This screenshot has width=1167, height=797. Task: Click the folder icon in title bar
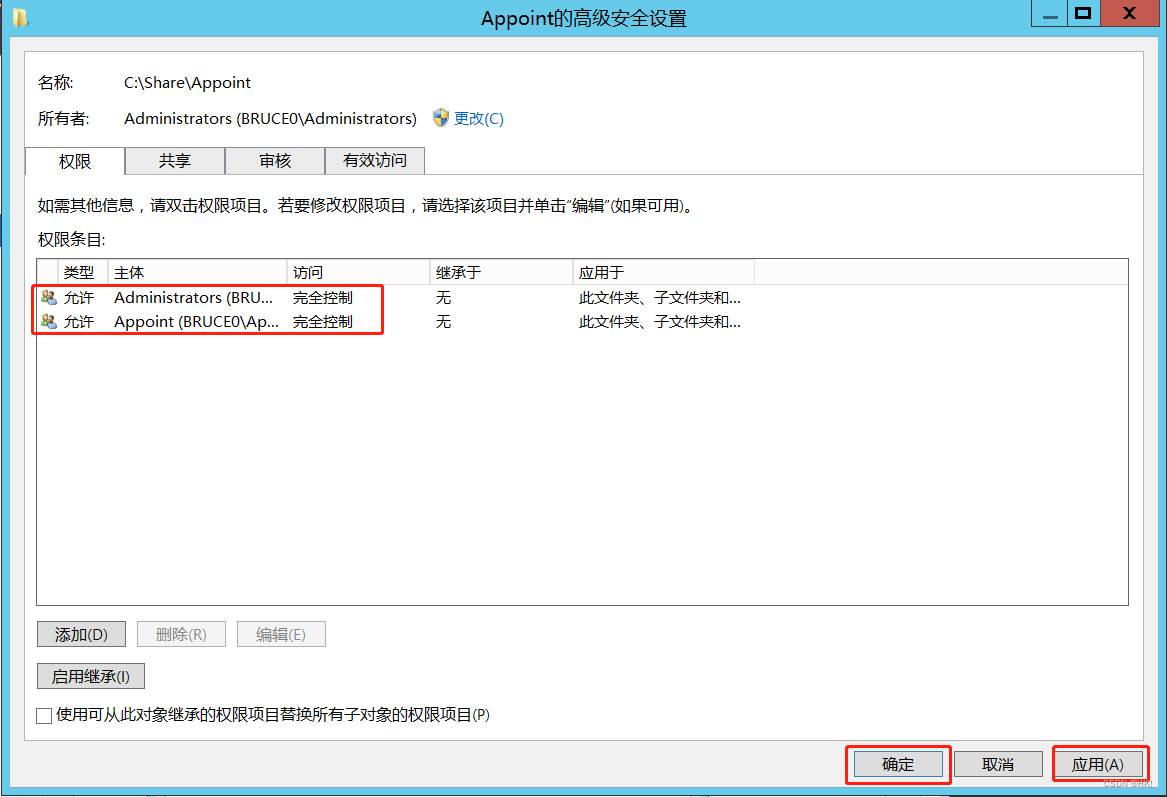pyautogui.click(x=20, y=16)
